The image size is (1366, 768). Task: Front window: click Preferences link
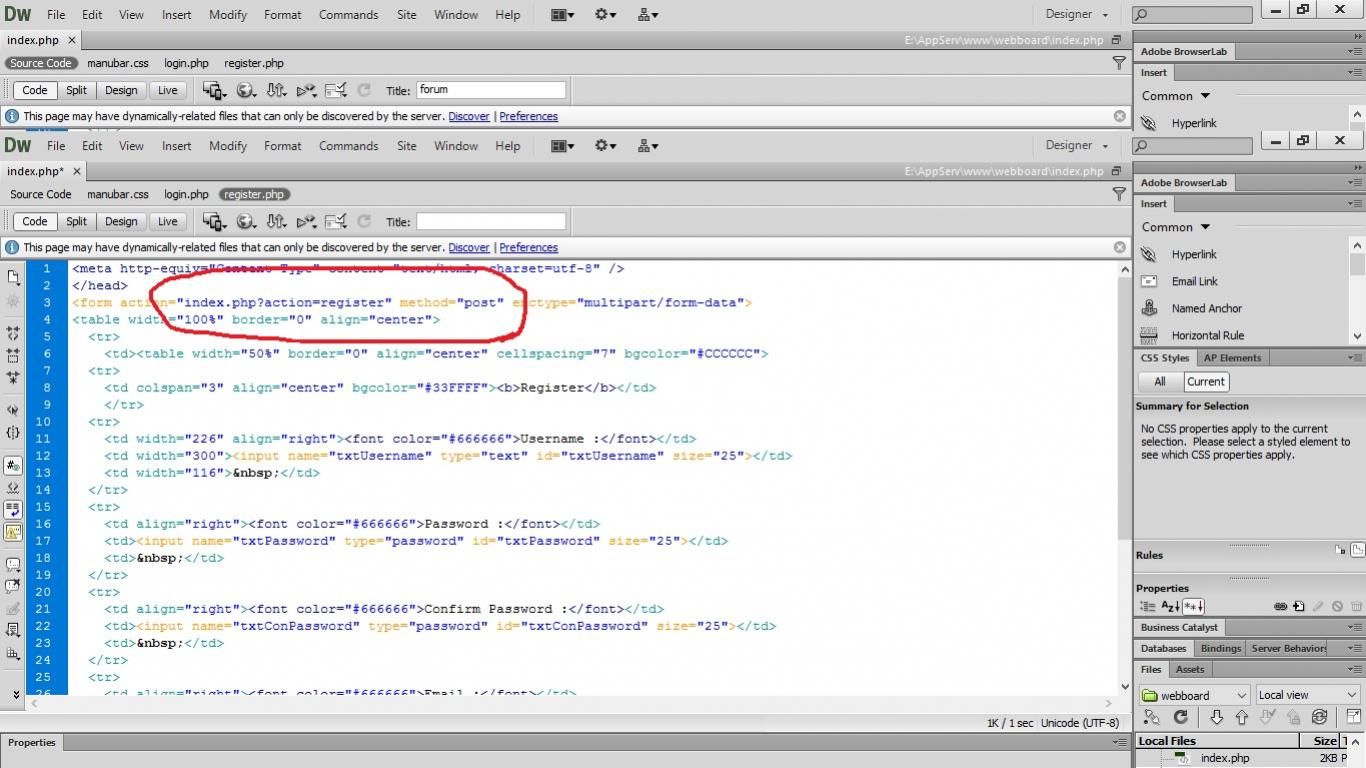click(528, 247)
